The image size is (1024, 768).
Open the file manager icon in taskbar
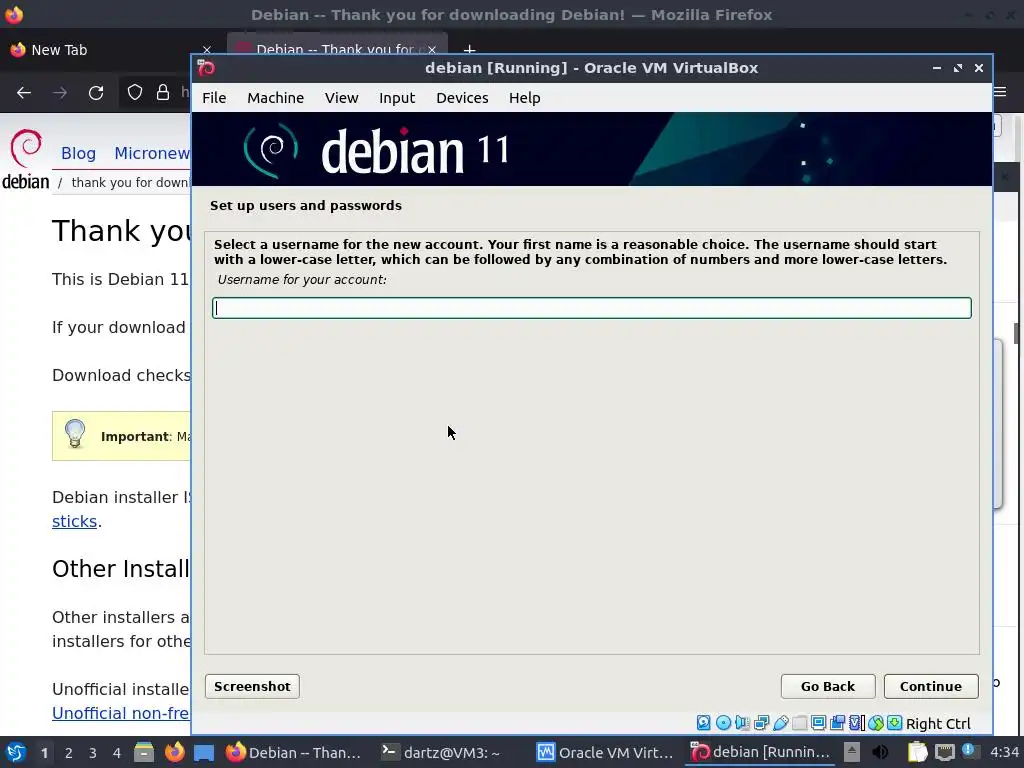(144, 752)
